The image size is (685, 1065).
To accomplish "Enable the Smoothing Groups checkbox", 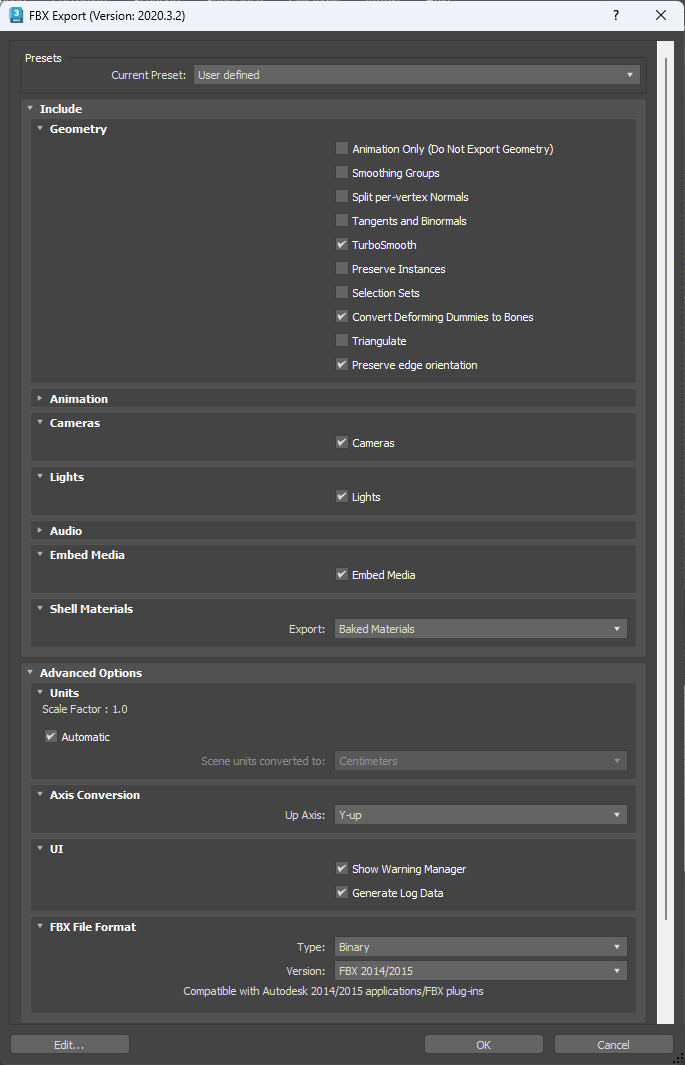I will pos(342,173).
